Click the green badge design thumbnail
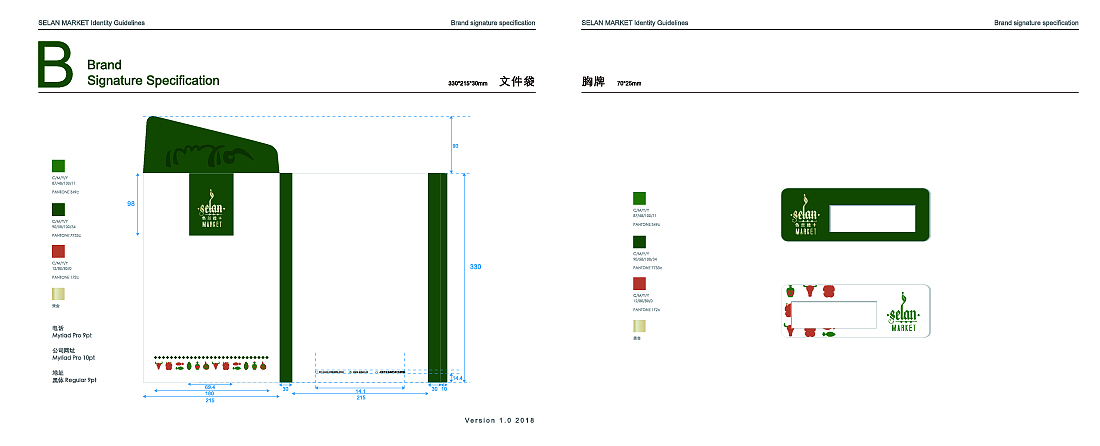This screenshot has width=1100, height=446. [855, 215]
